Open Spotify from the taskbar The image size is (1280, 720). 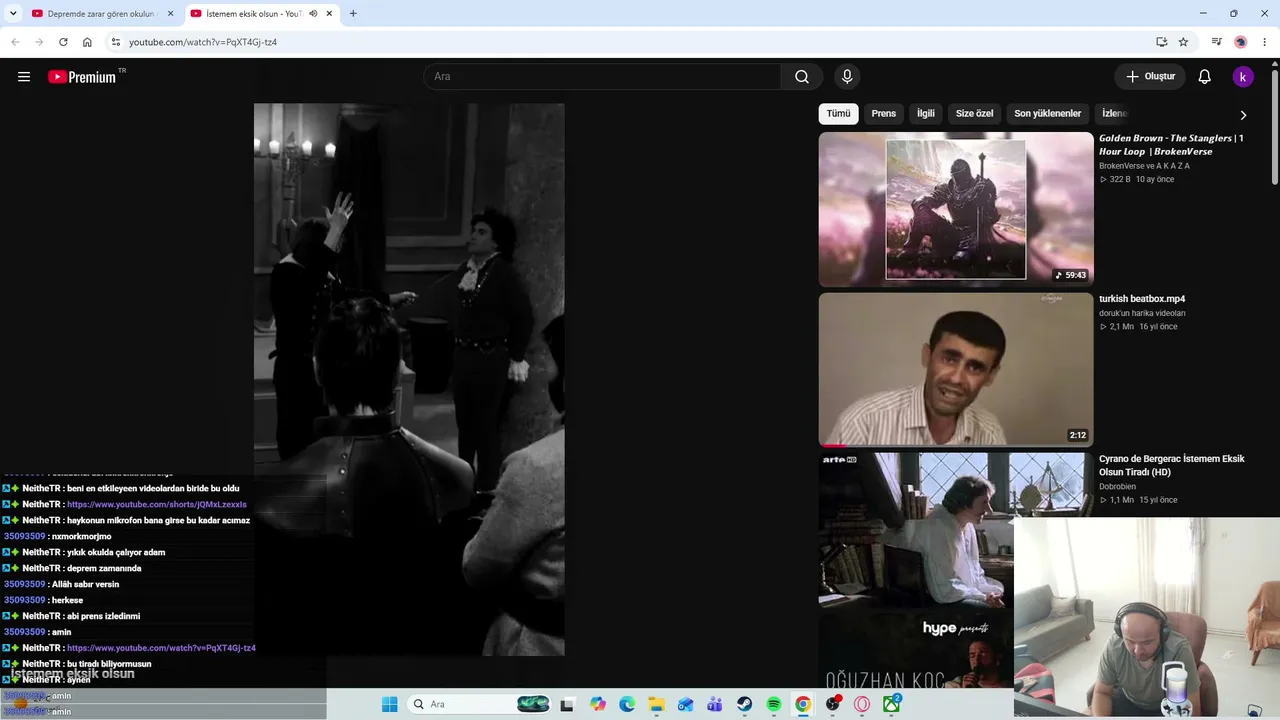point(774,704)
